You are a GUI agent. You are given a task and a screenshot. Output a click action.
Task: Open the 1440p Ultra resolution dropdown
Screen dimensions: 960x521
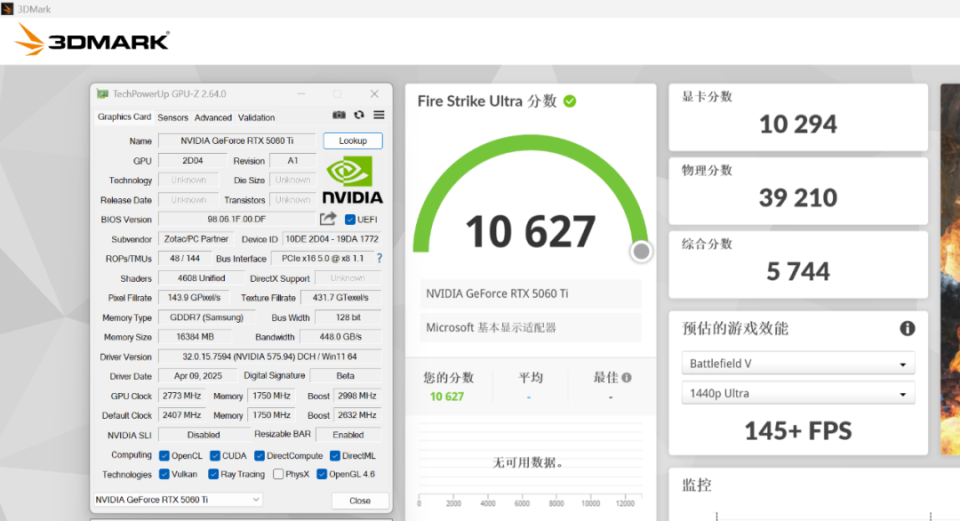coord(798,393)
